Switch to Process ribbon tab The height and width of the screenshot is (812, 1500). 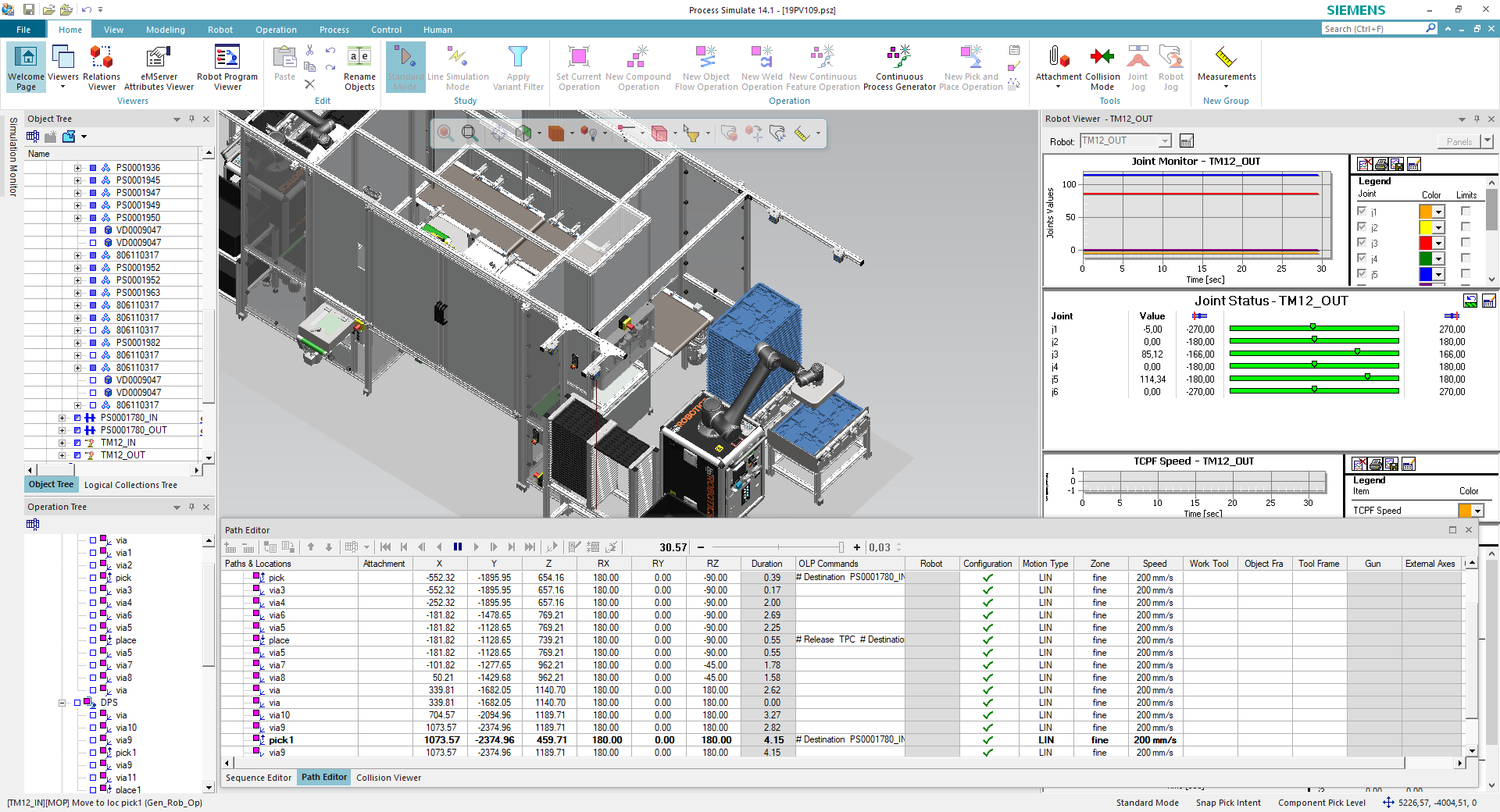(334, 30)
